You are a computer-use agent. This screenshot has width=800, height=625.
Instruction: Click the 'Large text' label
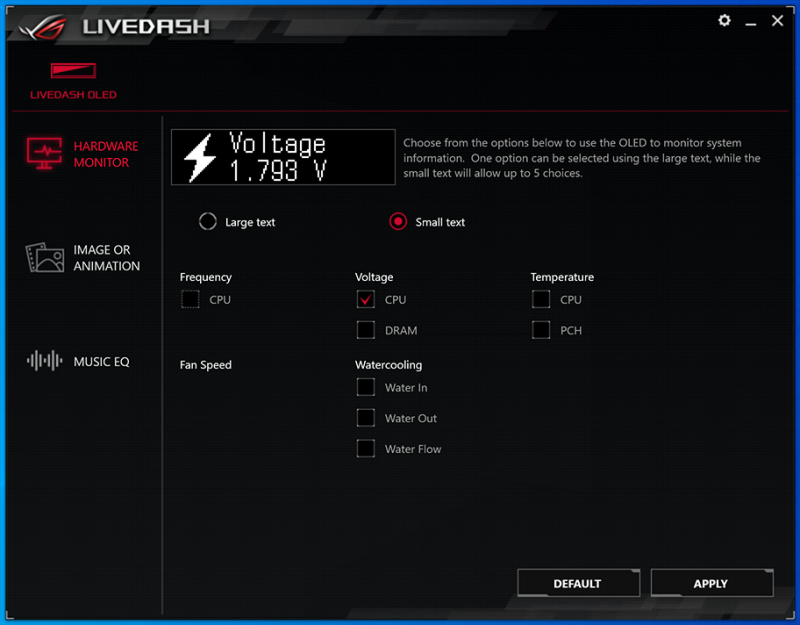tap(250, 222)
